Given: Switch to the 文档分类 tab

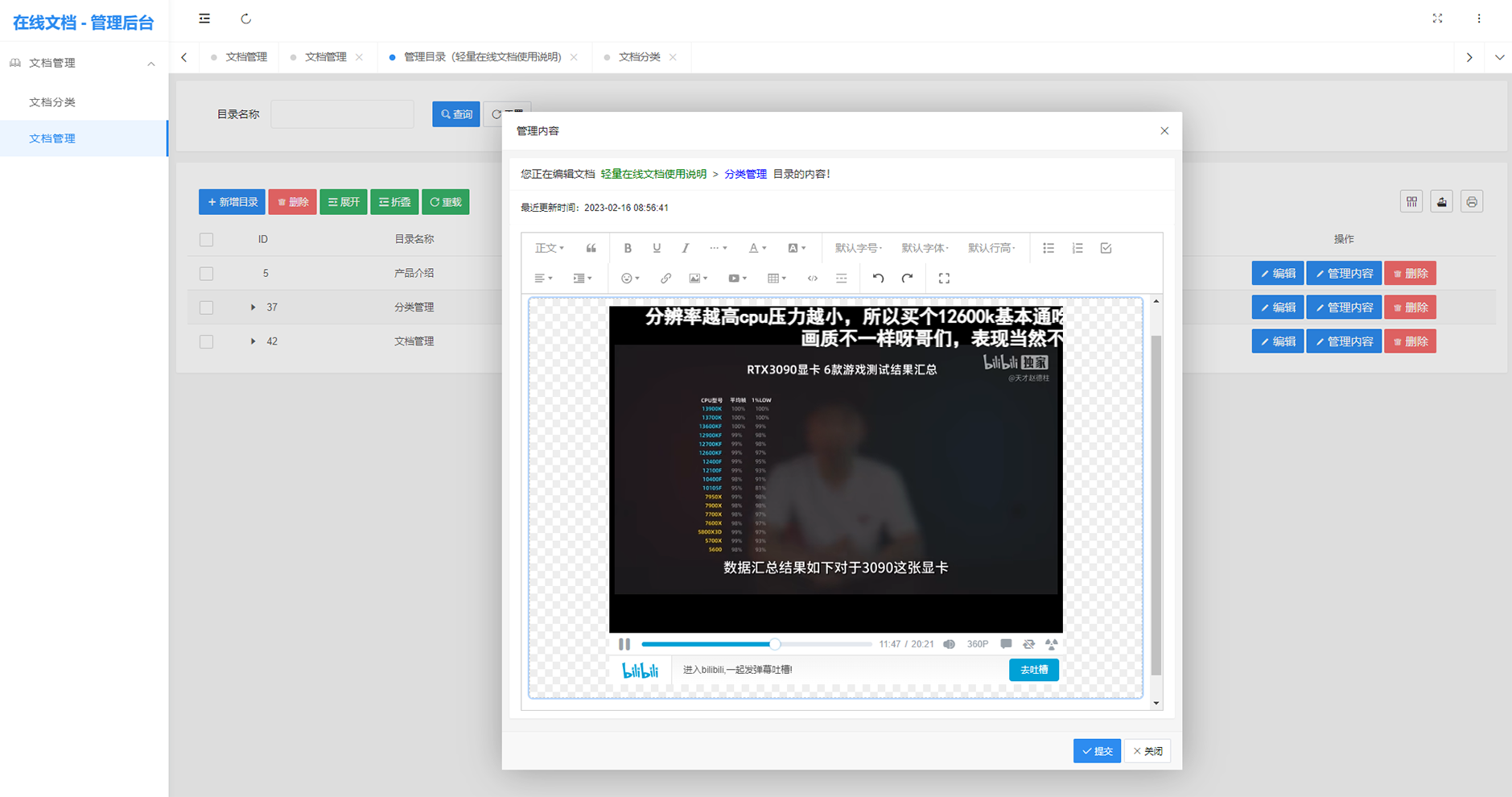Looking at the screenshot, I should tap(641, 56).
